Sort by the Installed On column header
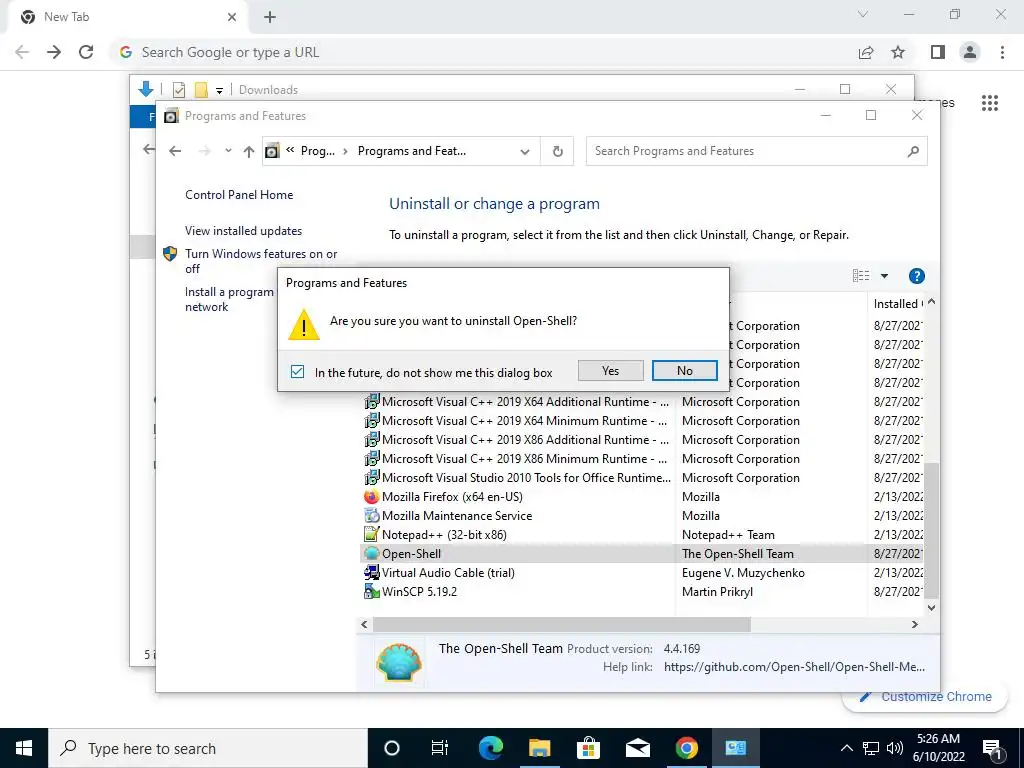Image resolution: width=1024 pixels, height=768 pixels. tap(897, 304)
